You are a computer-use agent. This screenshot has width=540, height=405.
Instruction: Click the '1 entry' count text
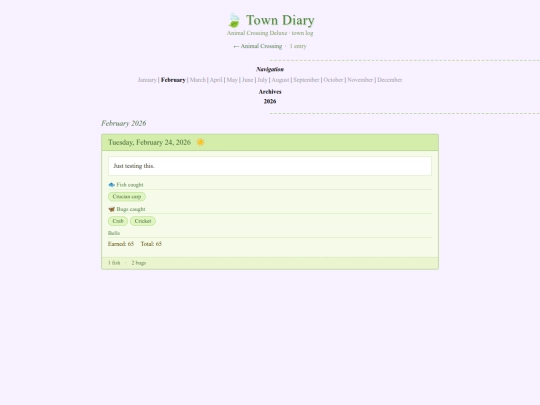coord(298,46)
